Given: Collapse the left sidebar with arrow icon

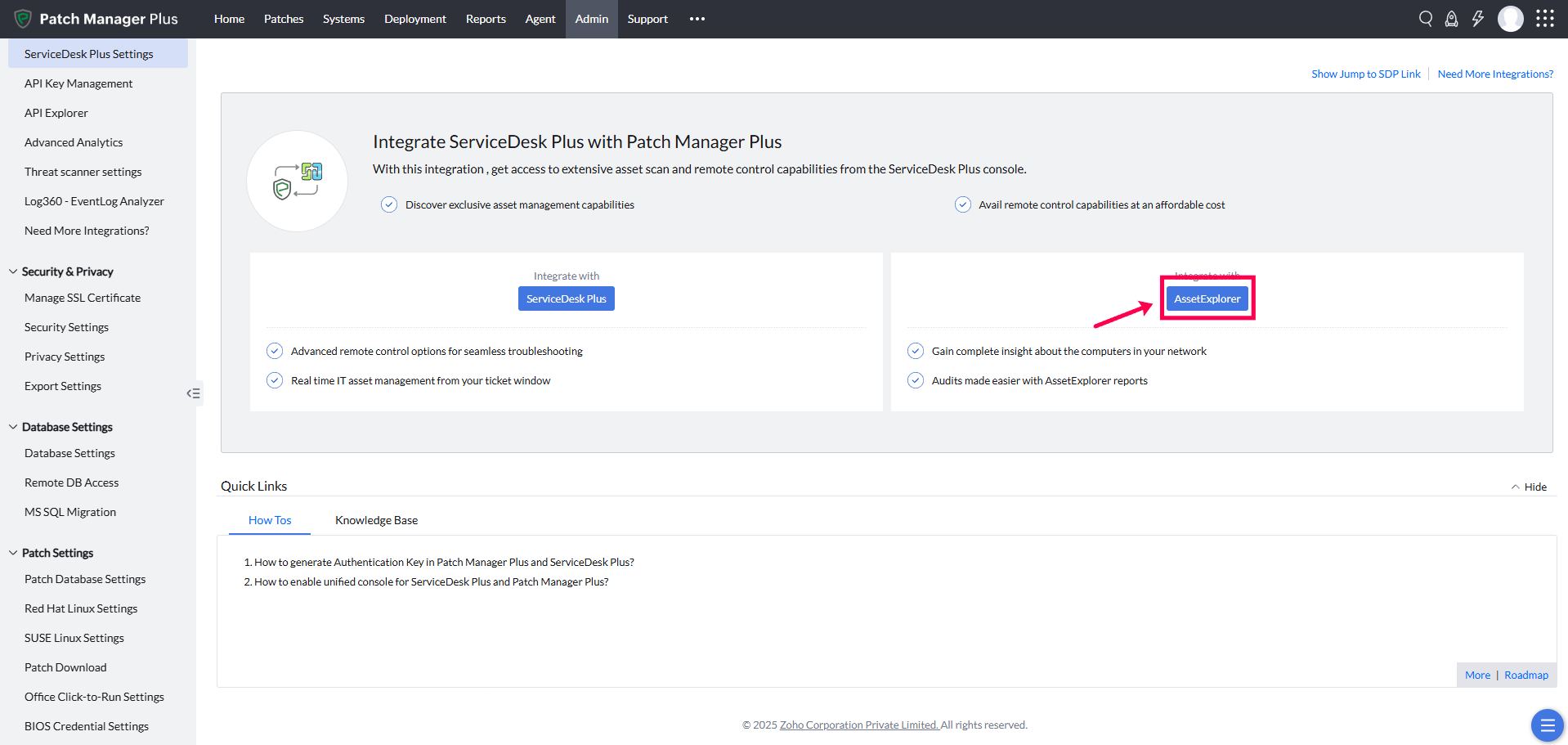Looking at the screenshot, I should point(193,393).
